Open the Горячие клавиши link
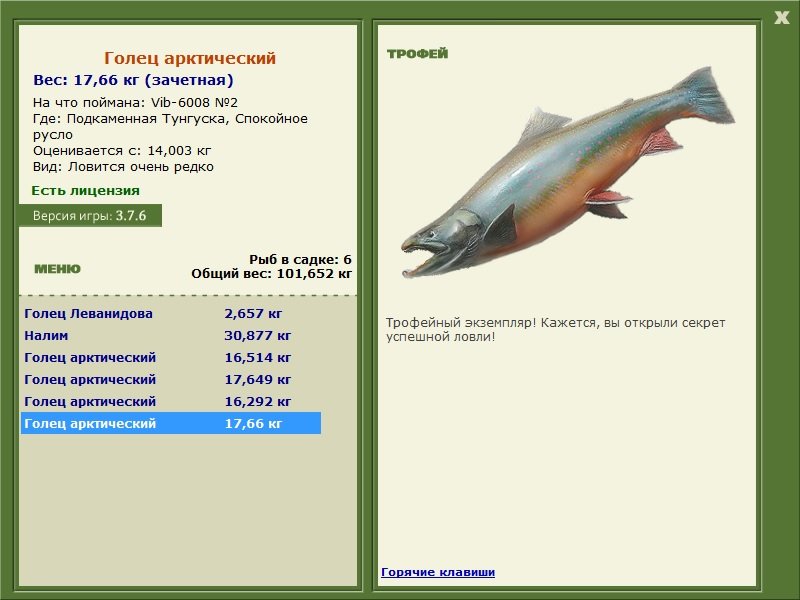The height and width of the screenshot is (600, 800). 437,572
